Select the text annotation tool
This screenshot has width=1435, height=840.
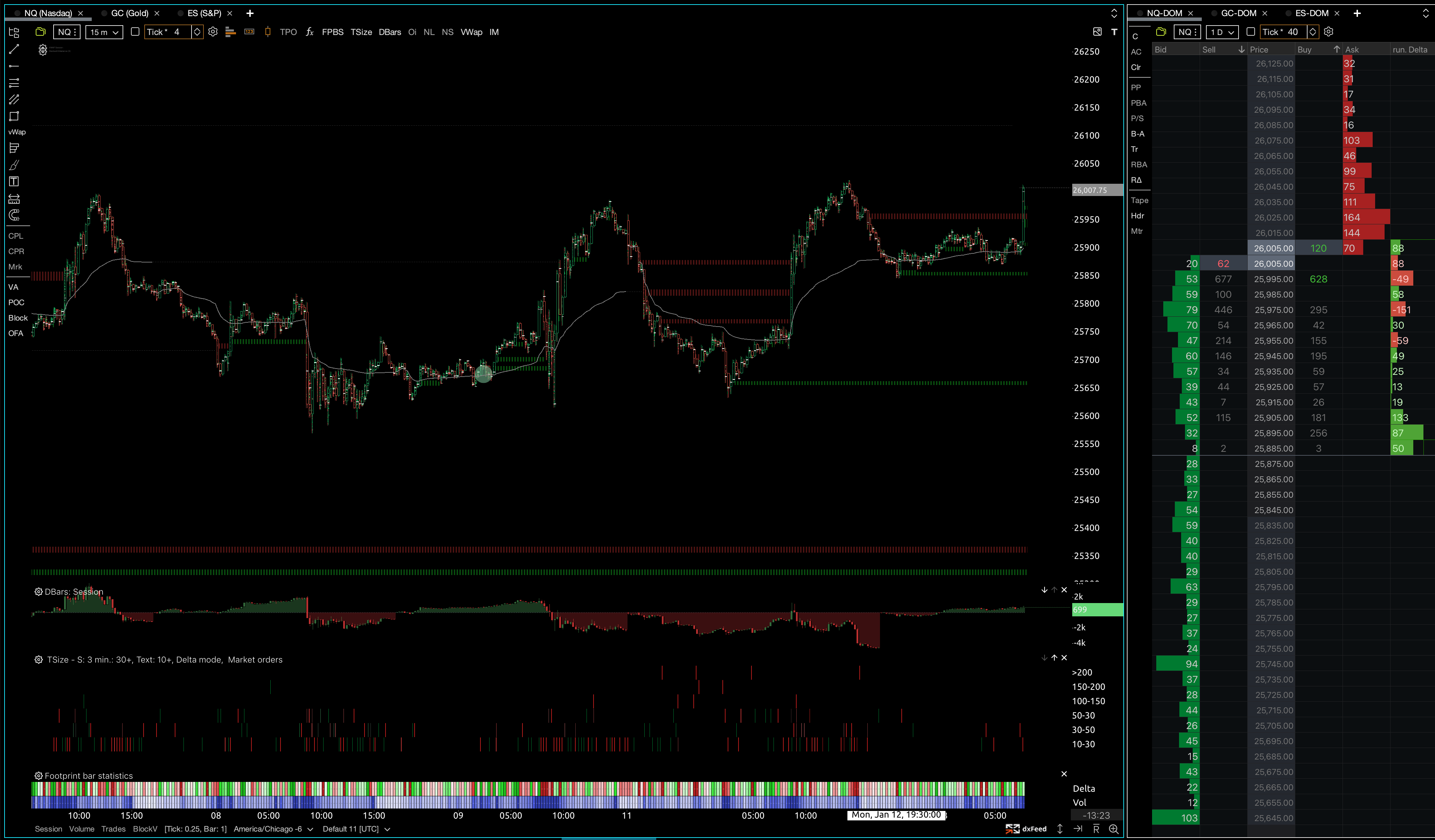tap(14, 182)
